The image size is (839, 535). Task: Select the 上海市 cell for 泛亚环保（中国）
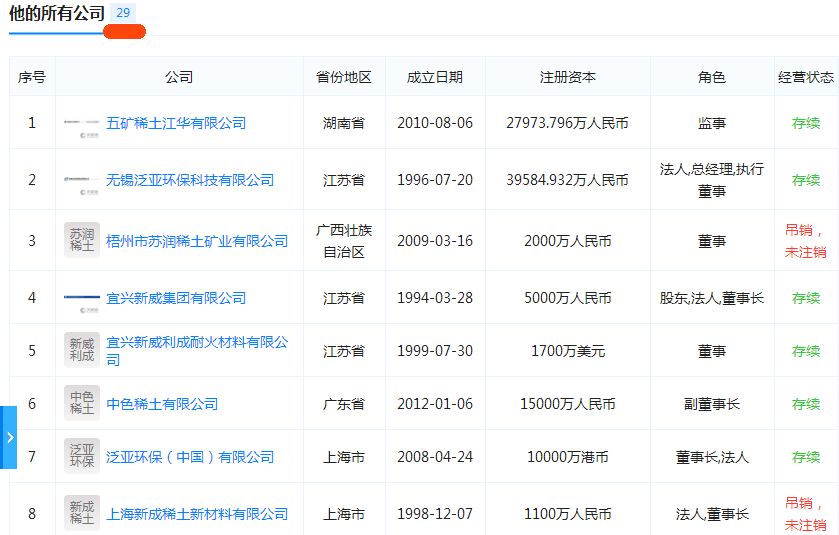(344, 457)
